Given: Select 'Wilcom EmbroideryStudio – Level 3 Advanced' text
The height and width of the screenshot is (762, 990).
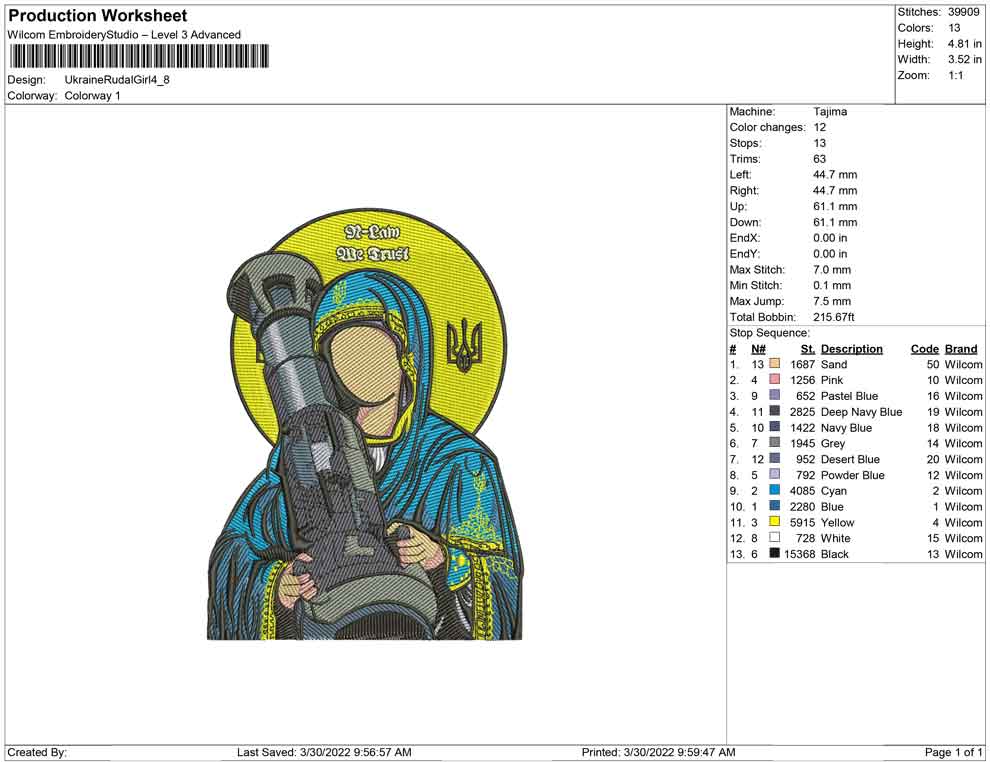Looking at the screenshot, I should tap(124, 35).
